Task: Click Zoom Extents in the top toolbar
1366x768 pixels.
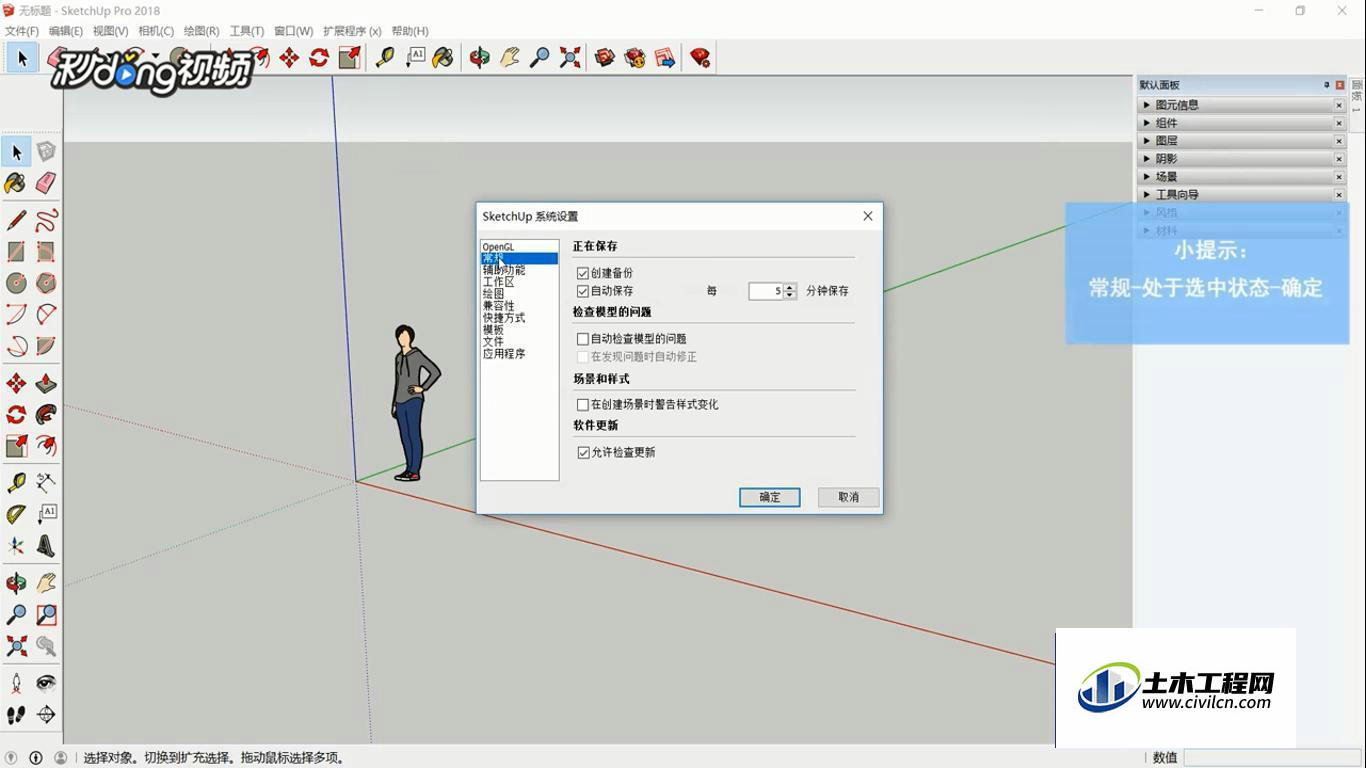Action: tap(570, 58)
